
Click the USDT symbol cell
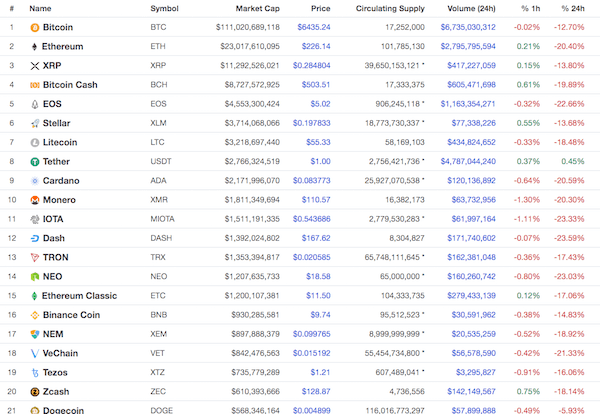[161, 161]
